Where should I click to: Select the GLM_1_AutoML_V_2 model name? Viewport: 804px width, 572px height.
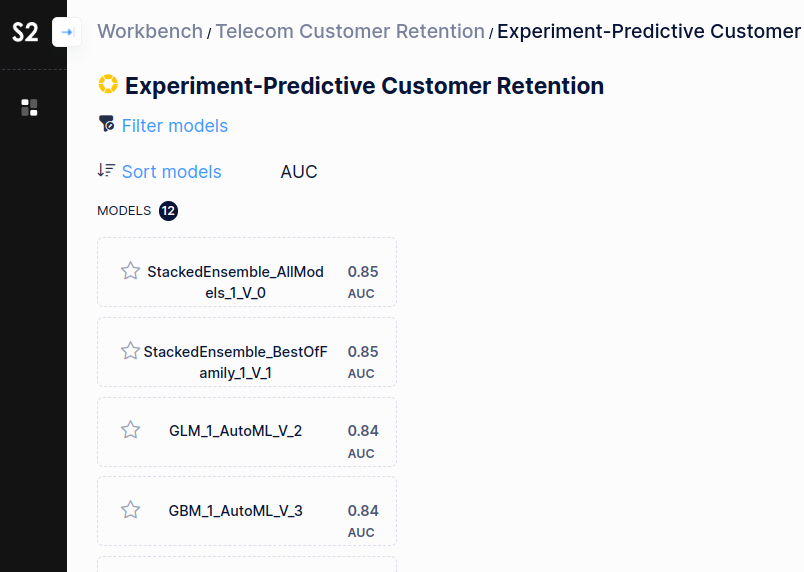tap(235, 431)
